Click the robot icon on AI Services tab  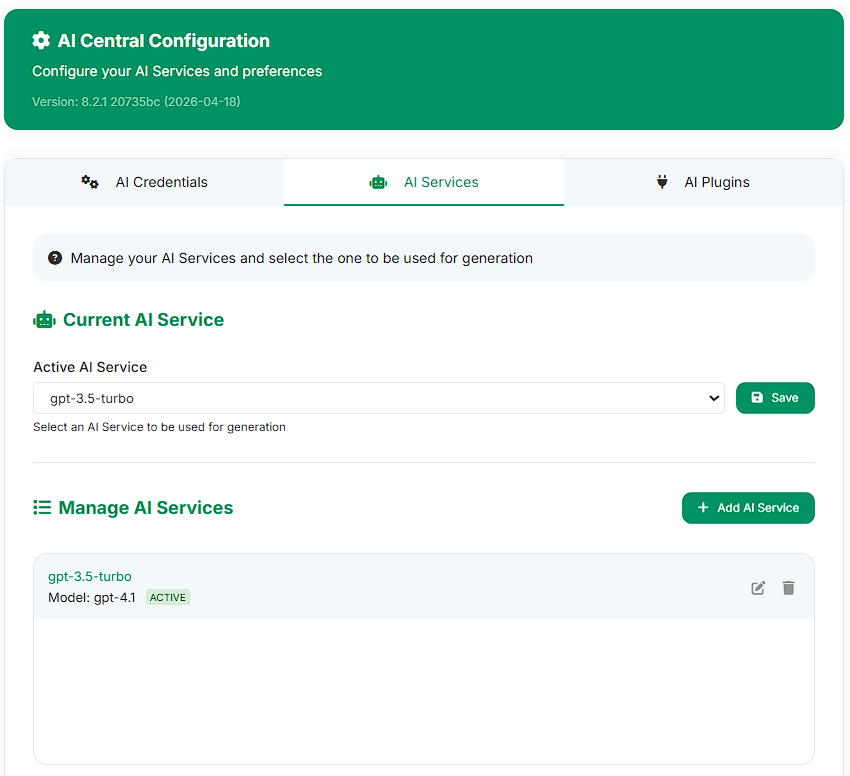378,183
